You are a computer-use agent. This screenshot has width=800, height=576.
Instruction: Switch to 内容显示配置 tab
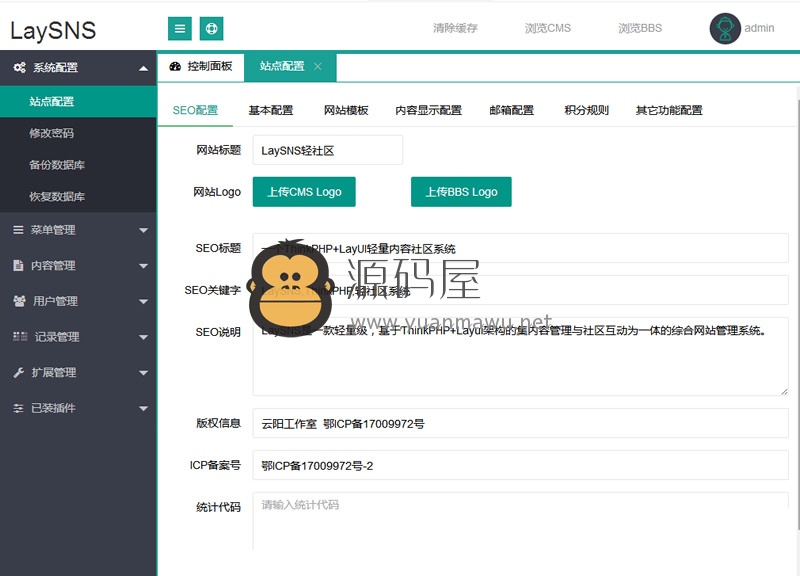(429, 110)
